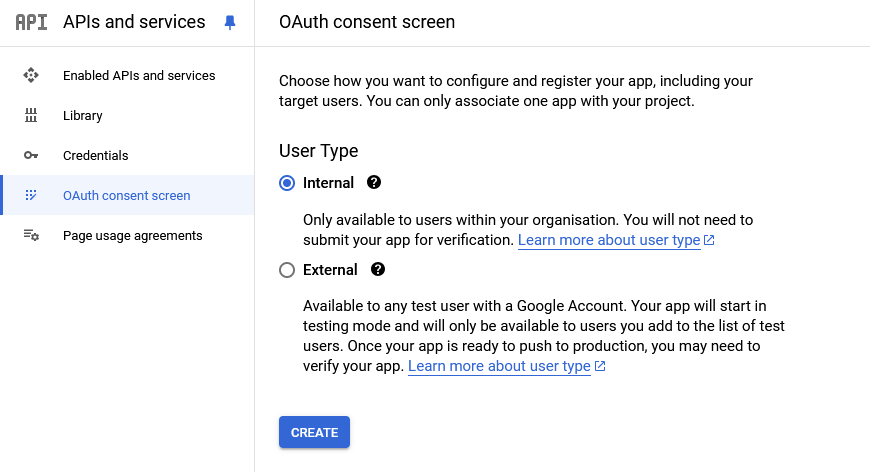Open Page usage agreements
Screen dimensions: 870x472
click(132, 236)
